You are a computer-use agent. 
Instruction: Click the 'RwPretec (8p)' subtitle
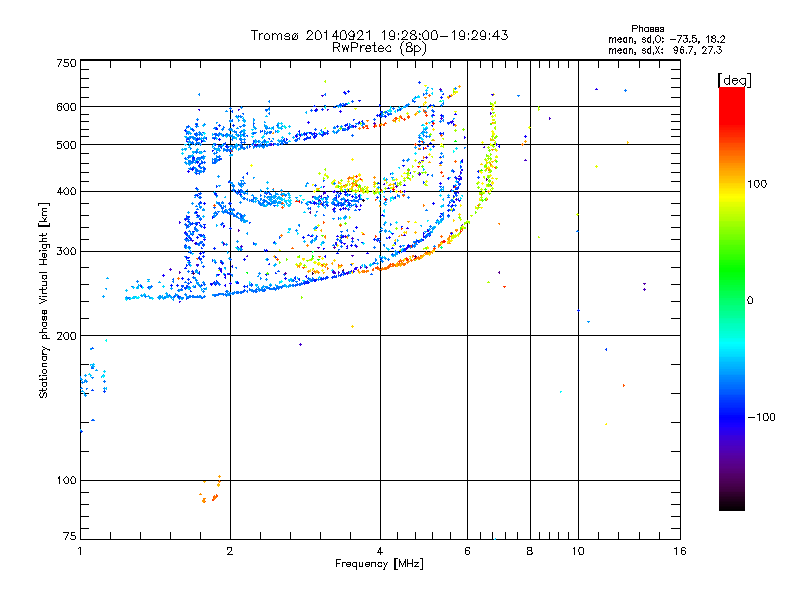[x=379, y=48]
